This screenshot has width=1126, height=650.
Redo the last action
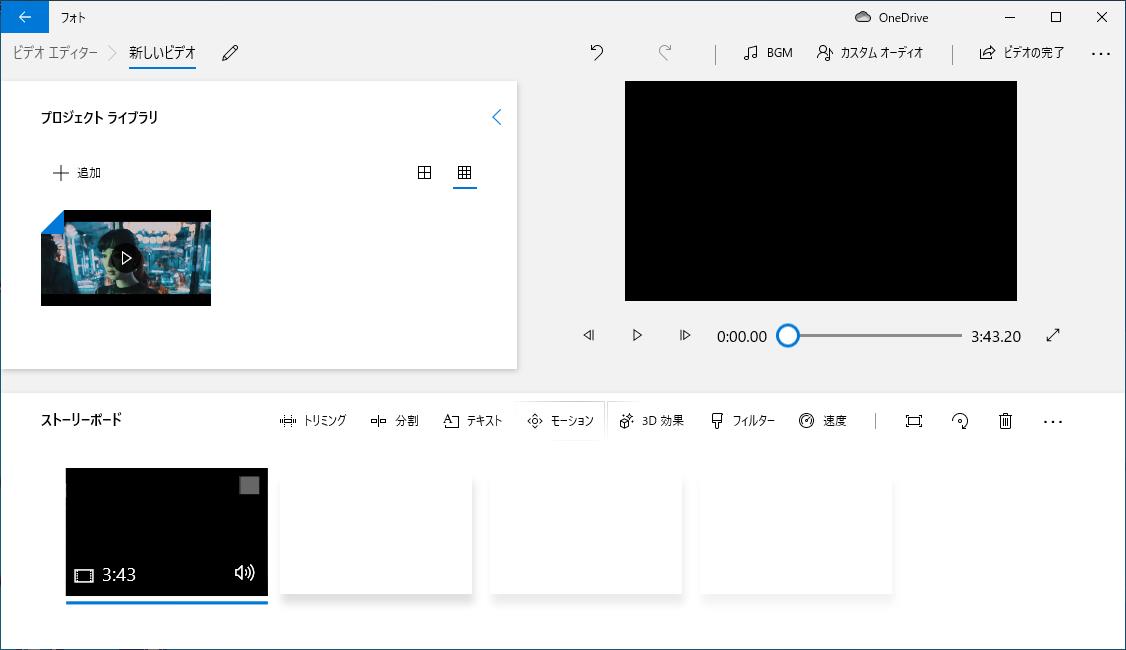tap(665, 52)
